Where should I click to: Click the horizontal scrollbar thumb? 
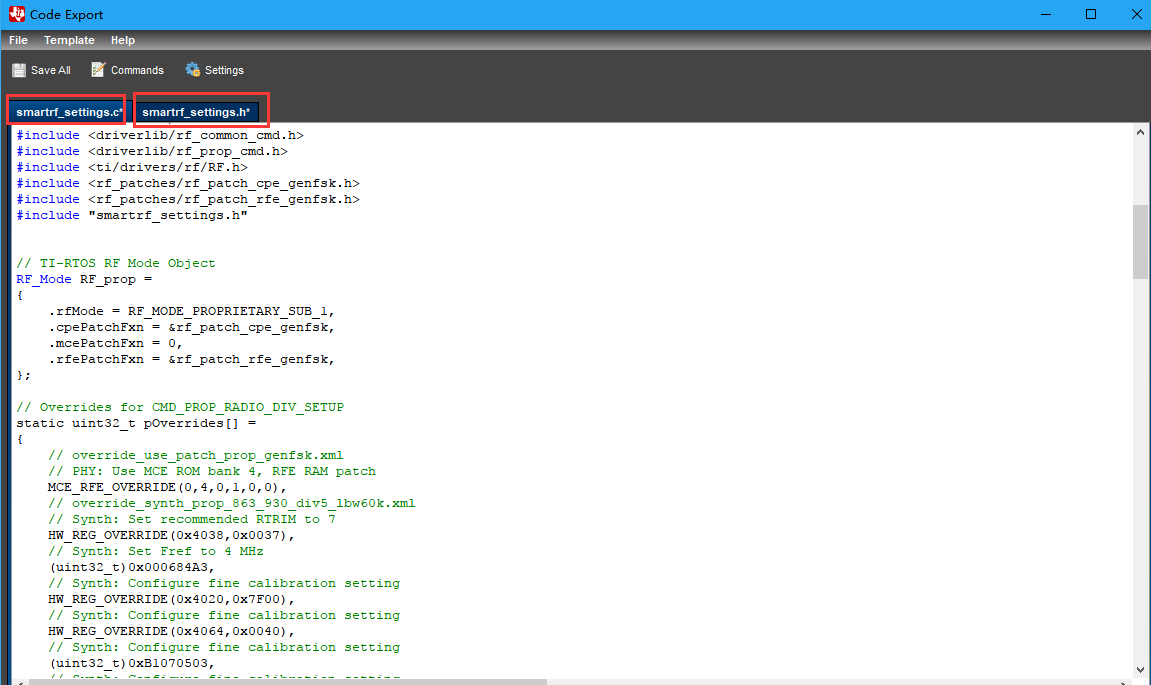click(288, 681)
